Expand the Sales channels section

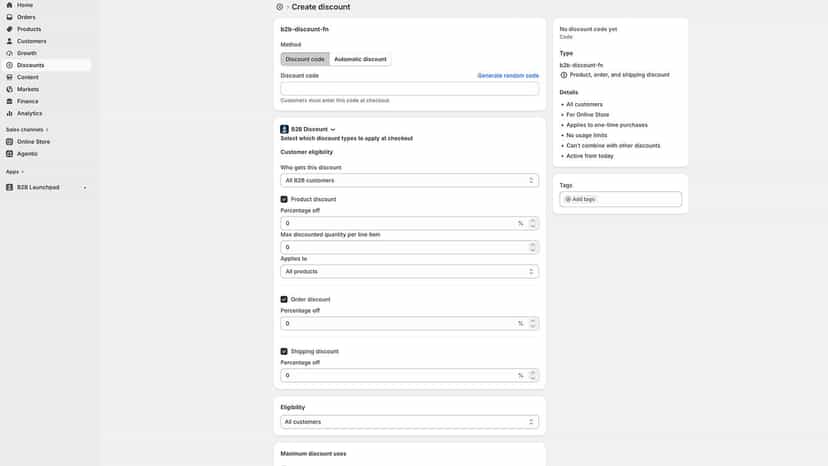47,129
